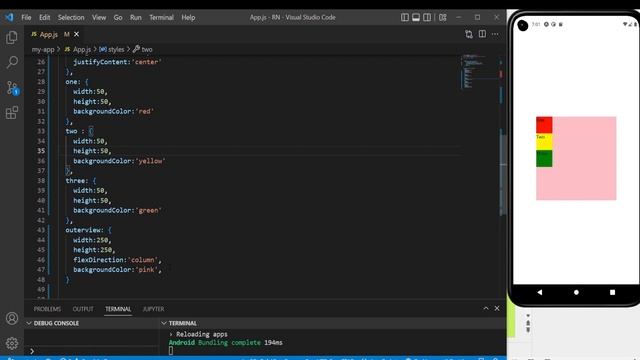
Task: Open editor More Actions ellipsis
Action: 495,34
